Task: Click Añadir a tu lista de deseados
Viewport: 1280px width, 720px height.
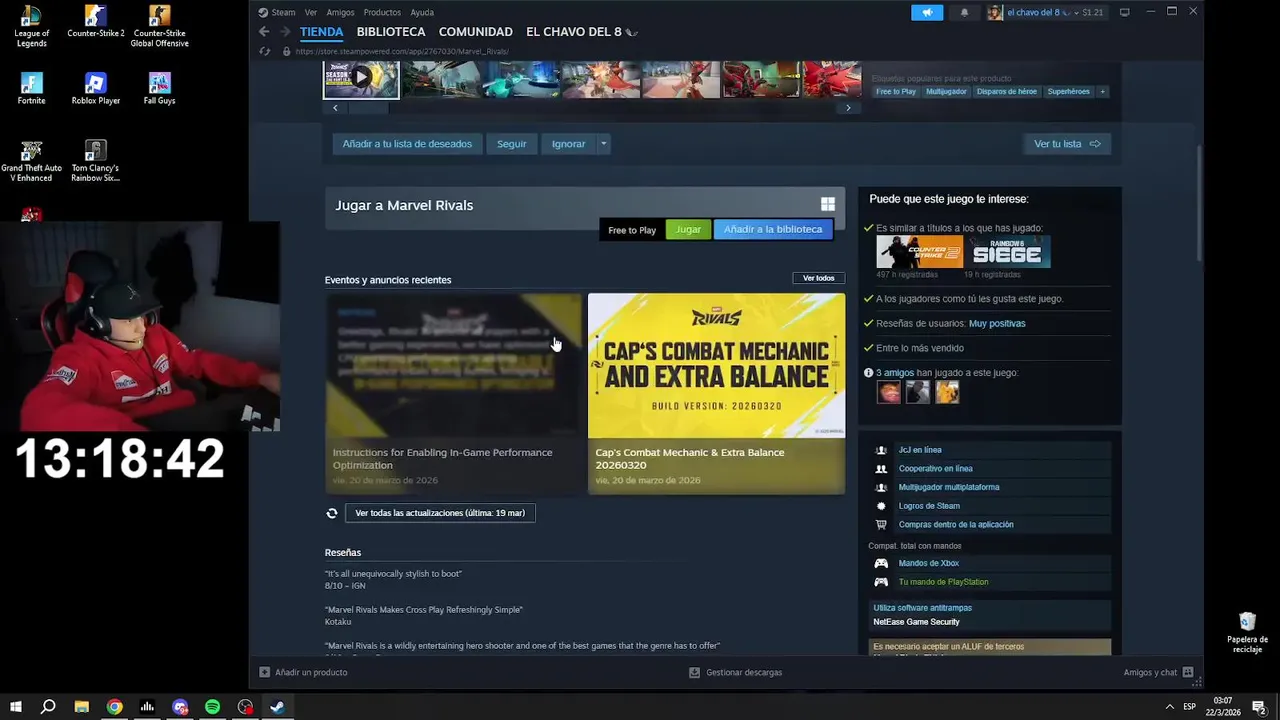Action: (x=407, y=144)
